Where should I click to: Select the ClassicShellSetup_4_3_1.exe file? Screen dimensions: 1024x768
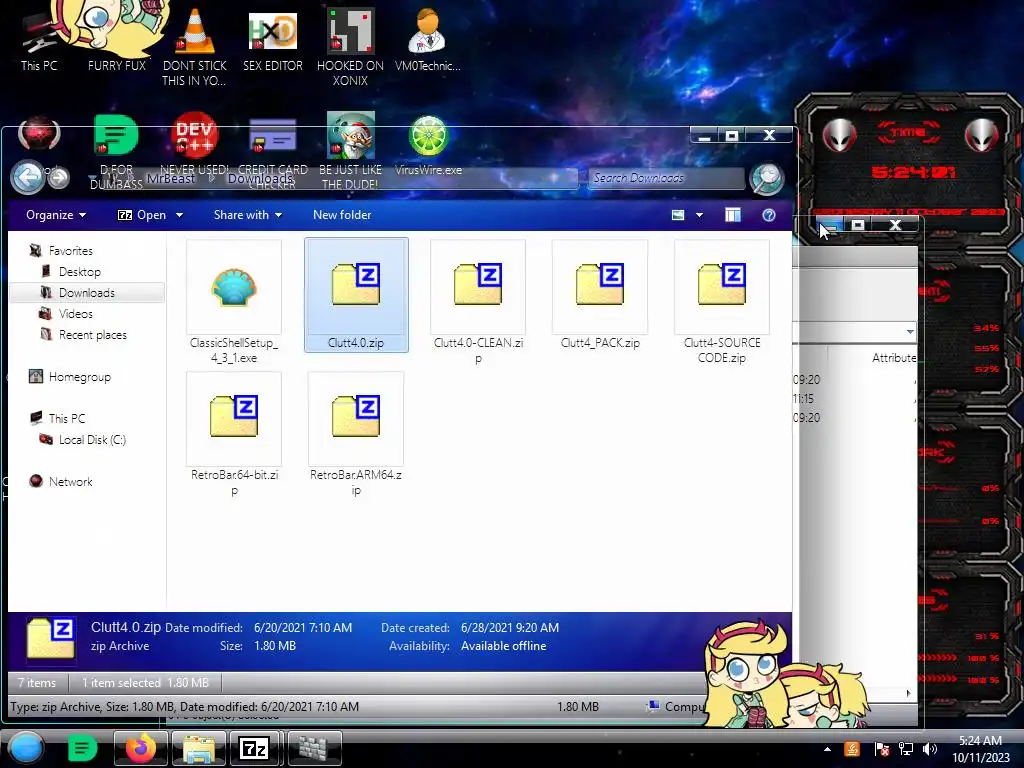pos(233,302)
